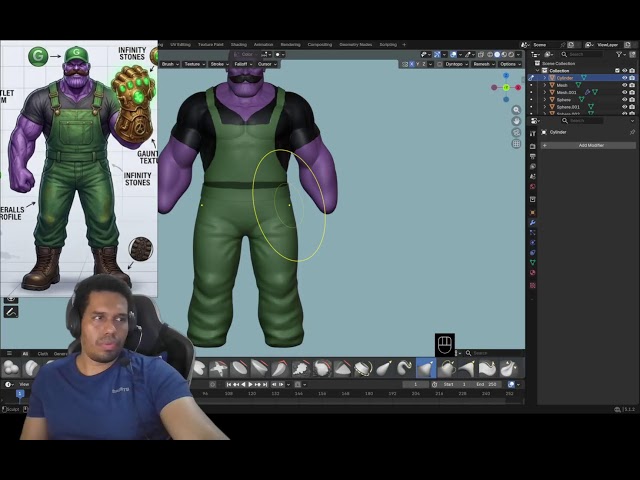This screenshot has height=480, width=640.
Task: Click the navigation gizmo green Y axis
Action: [x=506, y=87]
